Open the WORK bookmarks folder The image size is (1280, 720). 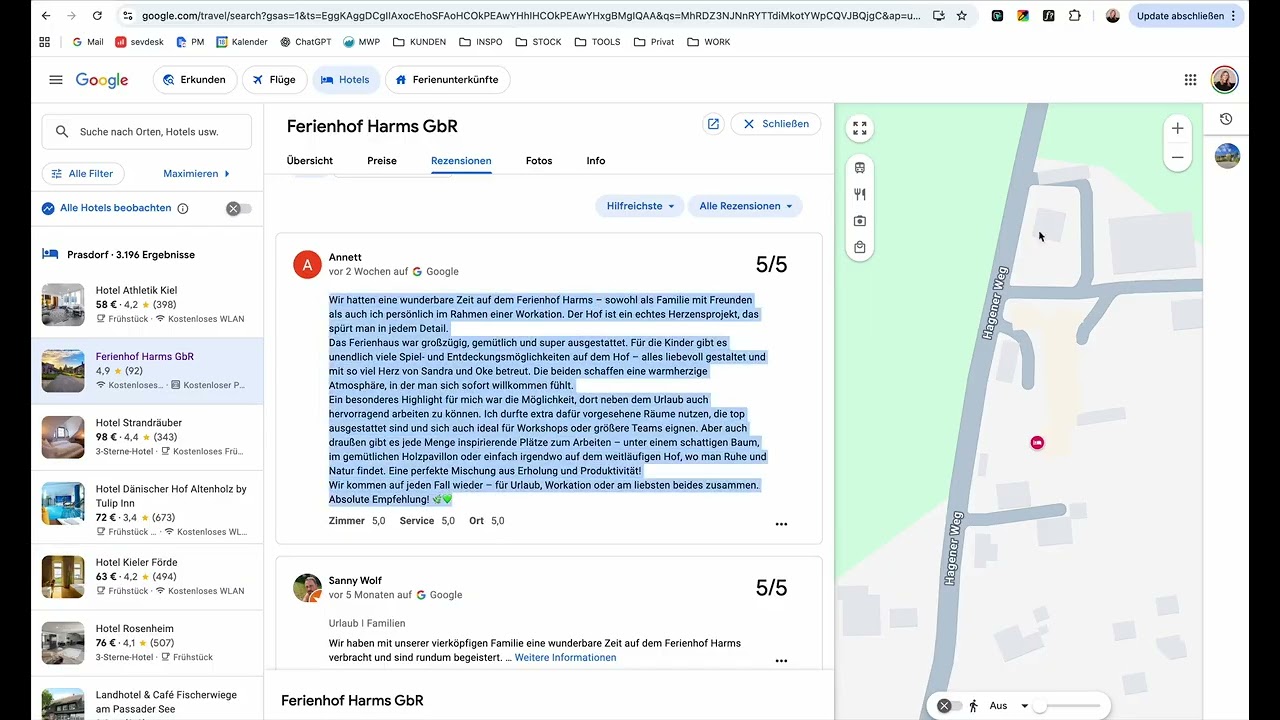pyautogui.click(x=709, y=42)
